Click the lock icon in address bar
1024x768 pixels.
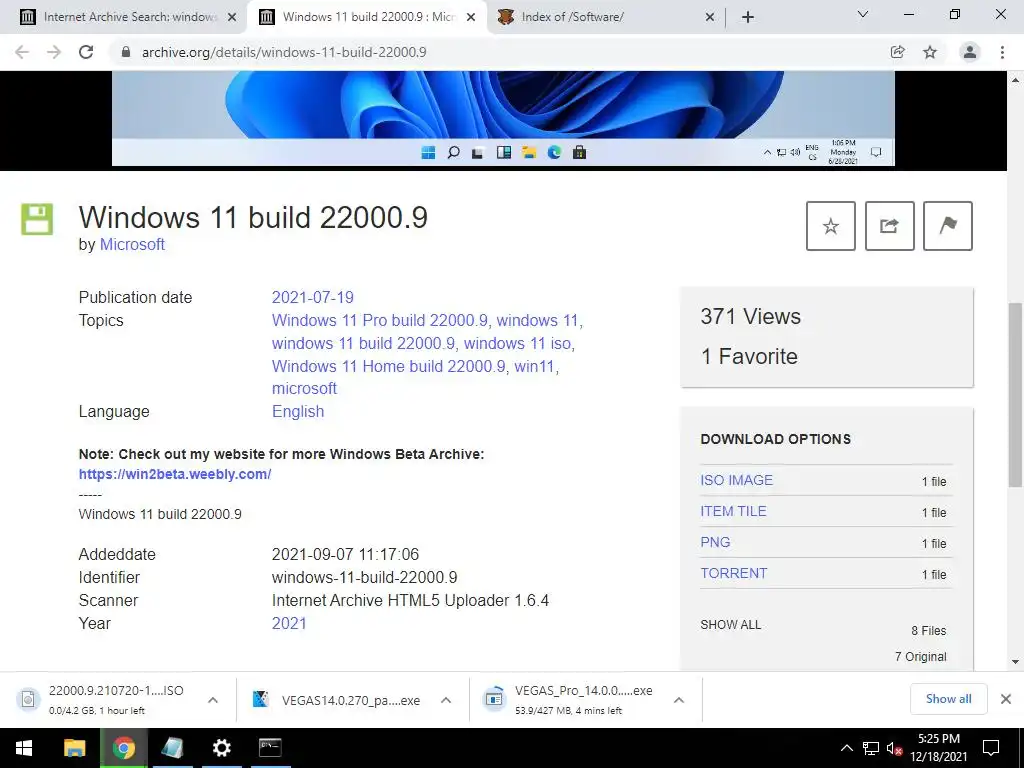pos(126,52)
